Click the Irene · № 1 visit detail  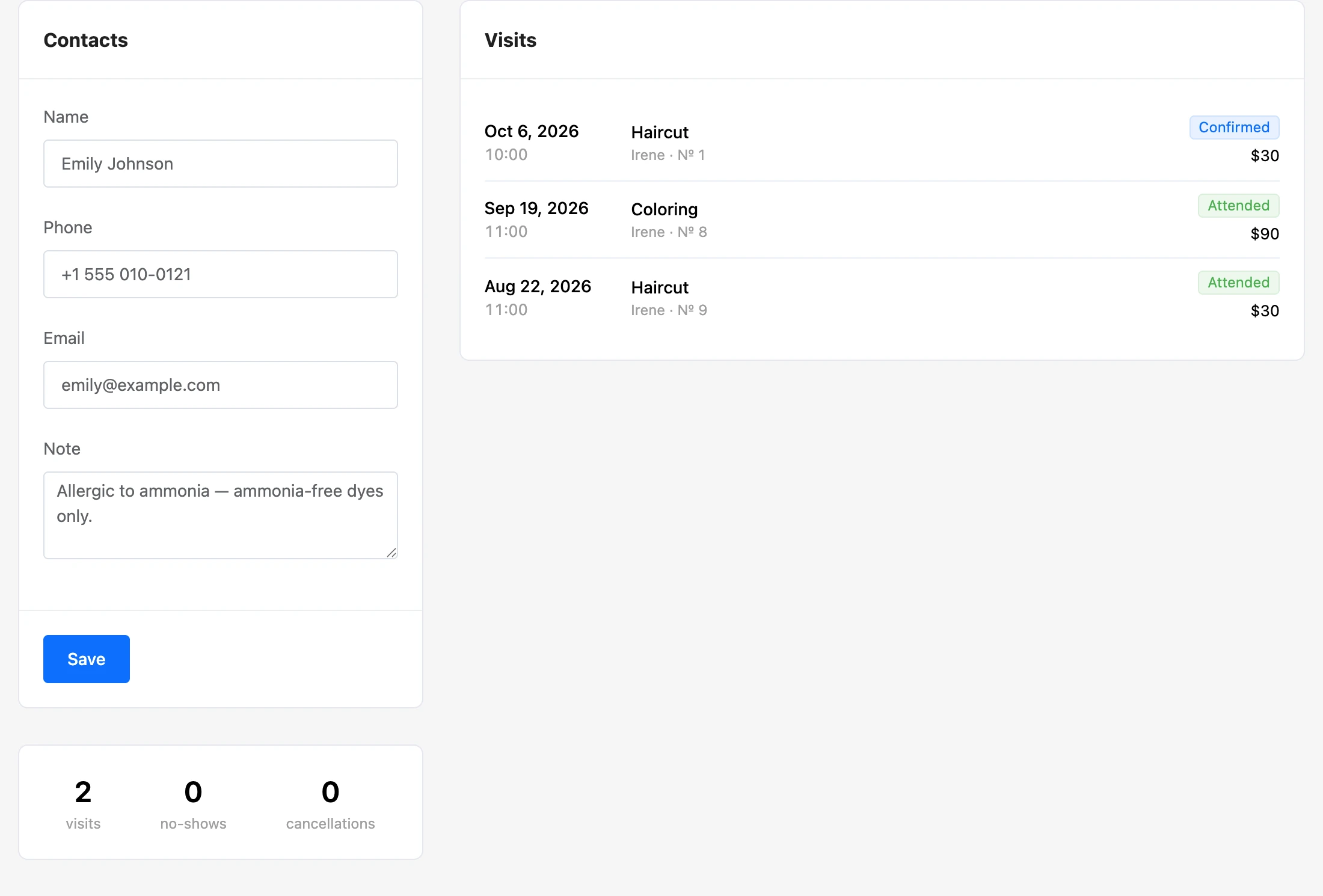(668, 155)
